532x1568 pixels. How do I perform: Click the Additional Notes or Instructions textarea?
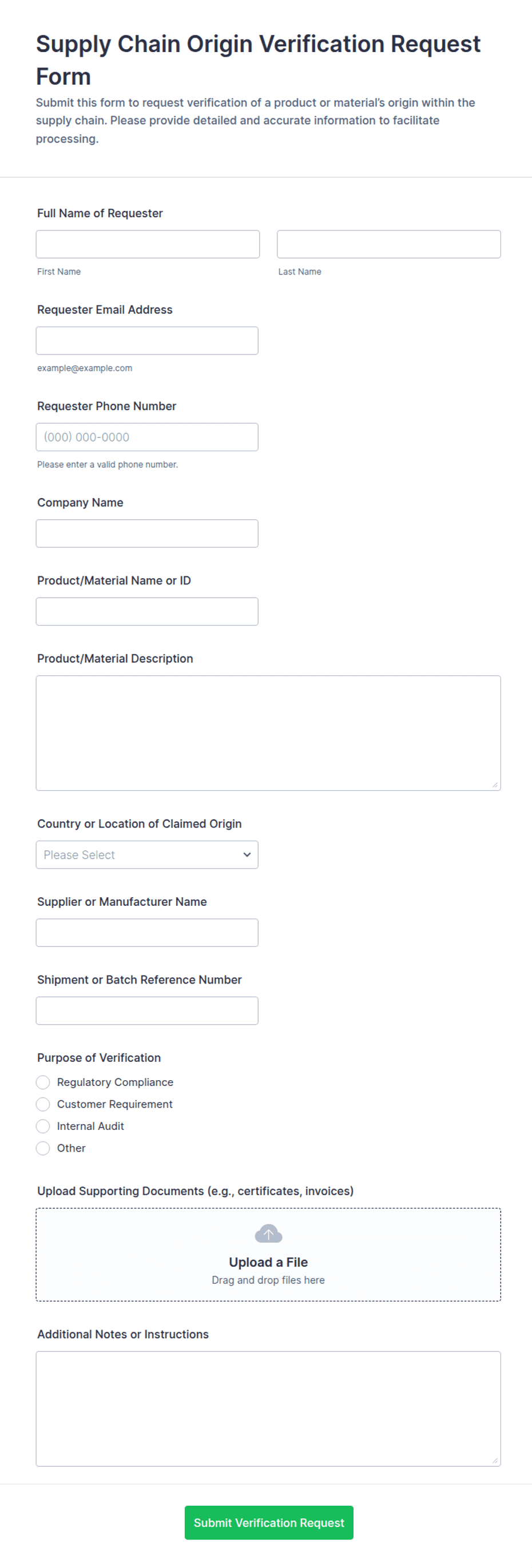pyautogui.click(x=268, y=1408)
